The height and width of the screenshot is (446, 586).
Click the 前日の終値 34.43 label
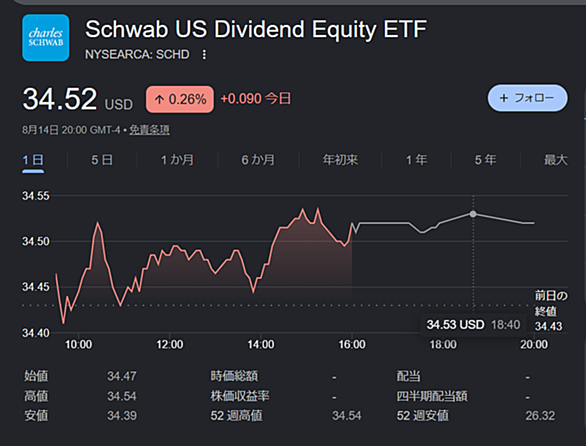[x=551, y=311]
